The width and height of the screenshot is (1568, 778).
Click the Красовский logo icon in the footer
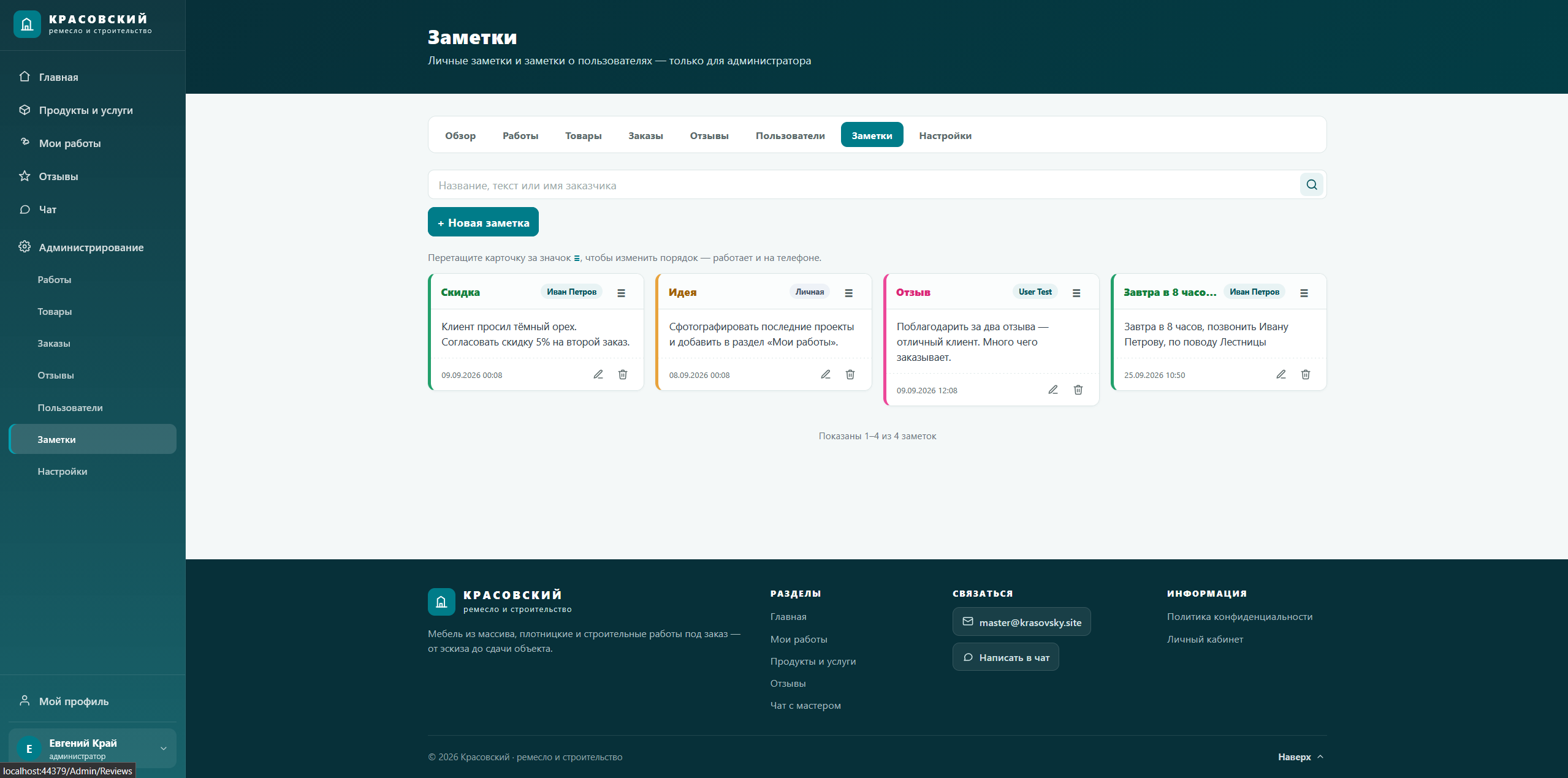click(441, 602)
